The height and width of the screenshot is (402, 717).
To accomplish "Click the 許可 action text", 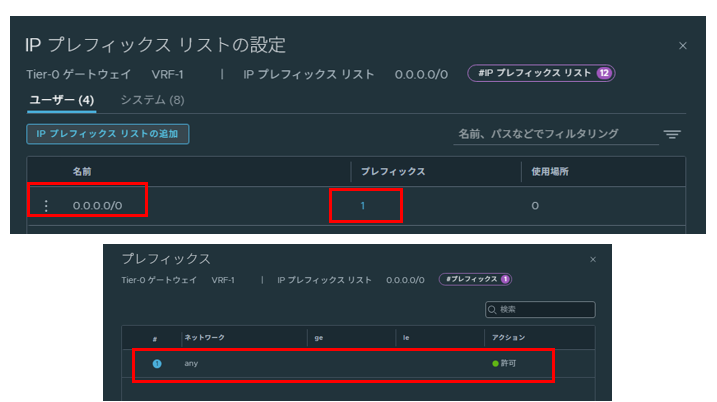I will point(508,363).
